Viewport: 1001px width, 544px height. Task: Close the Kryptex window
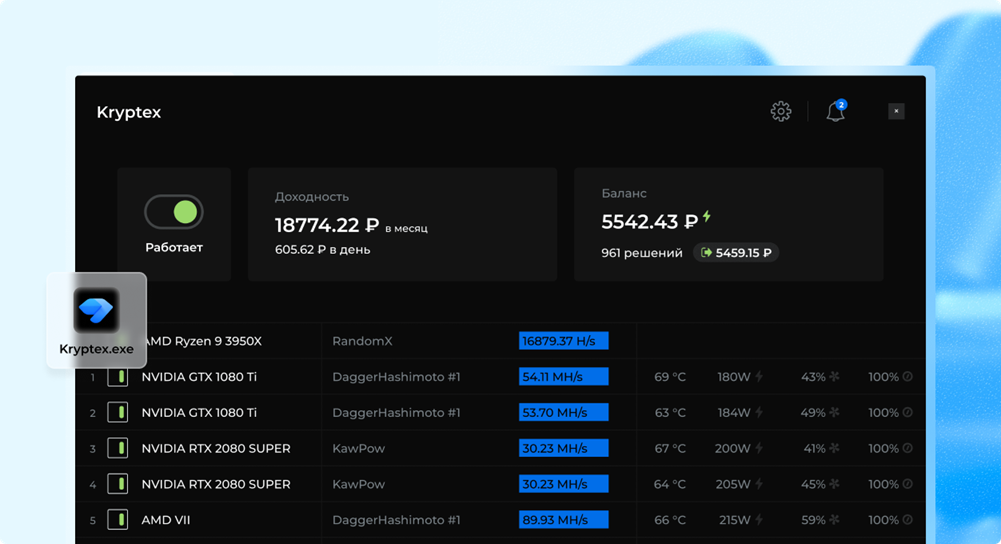click(x=896, y=111)
